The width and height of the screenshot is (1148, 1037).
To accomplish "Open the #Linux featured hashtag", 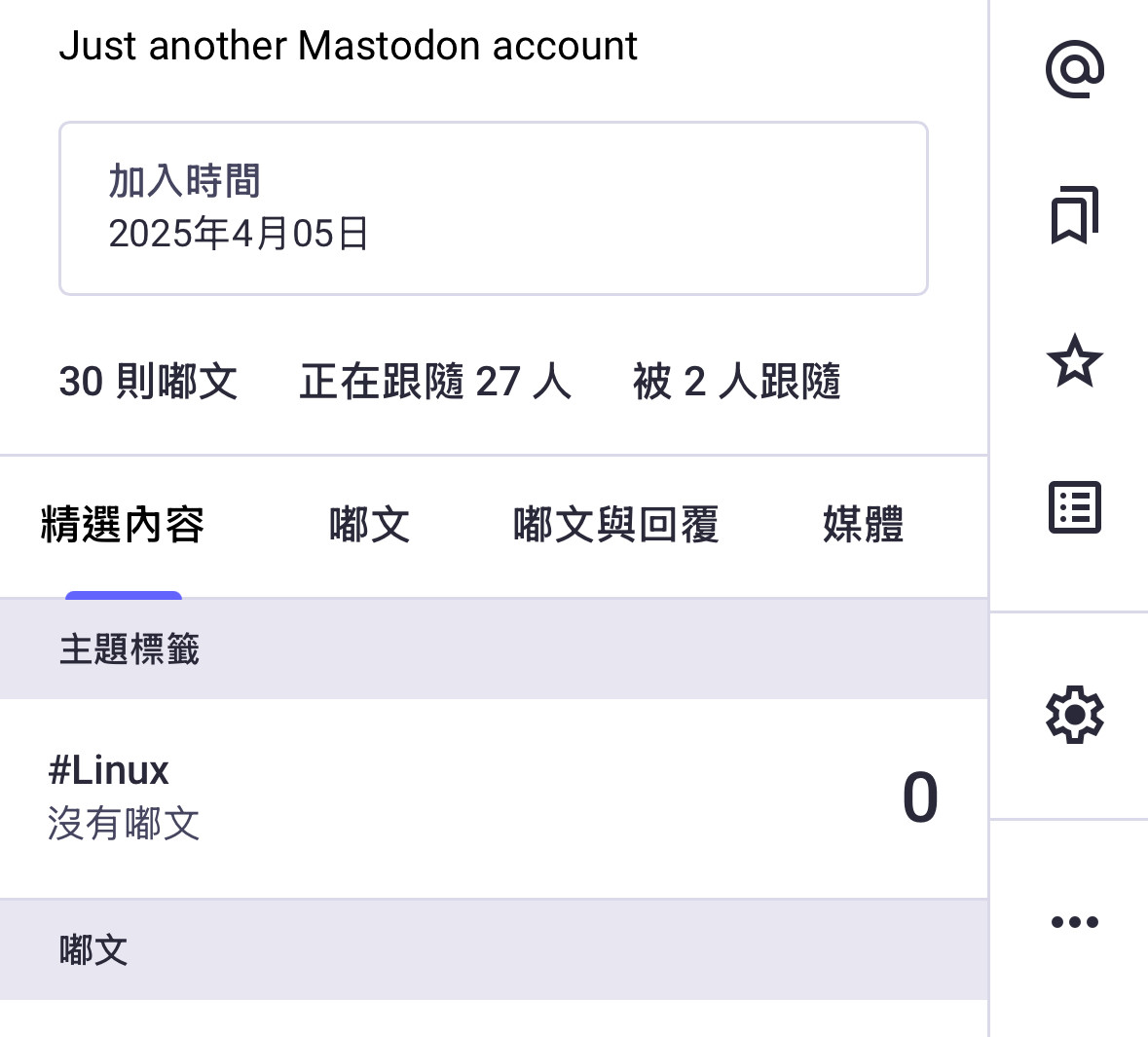I will (109, 771).
